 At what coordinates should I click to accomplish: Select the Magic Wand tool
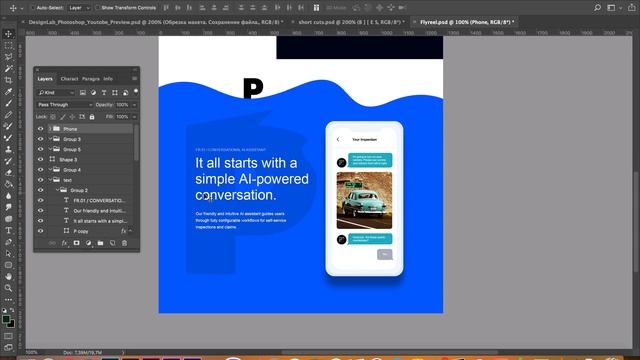tap(8, 69)
